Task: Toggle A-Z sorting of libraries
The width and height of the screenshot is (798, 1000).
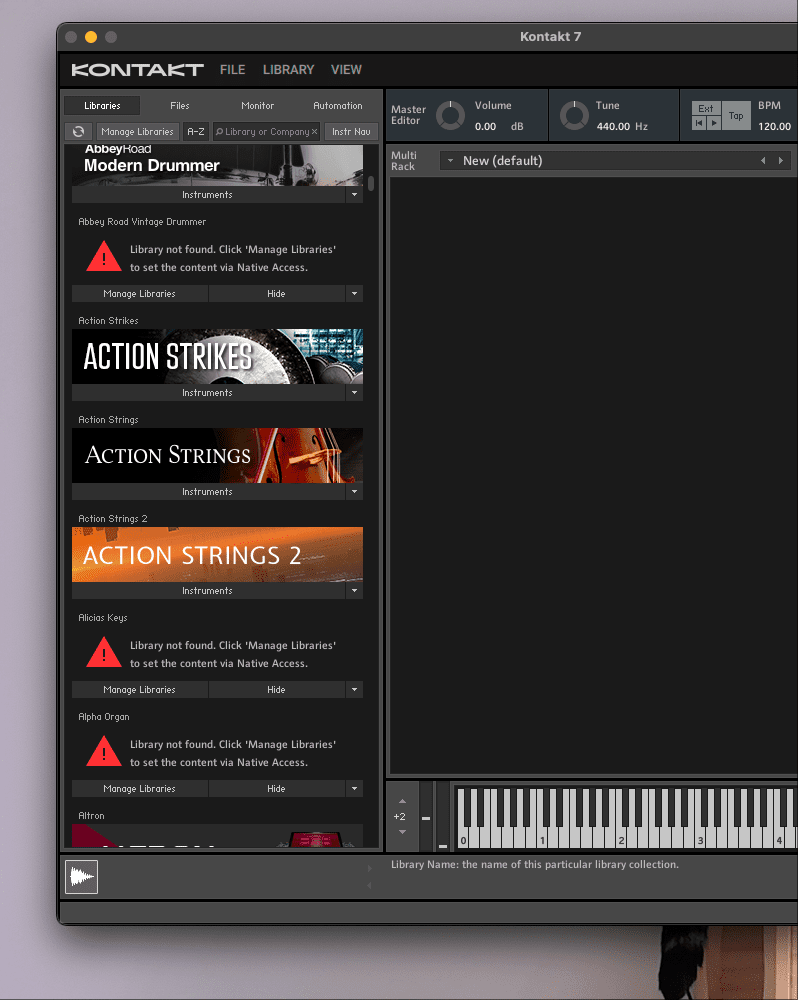Action: (196, 131)
